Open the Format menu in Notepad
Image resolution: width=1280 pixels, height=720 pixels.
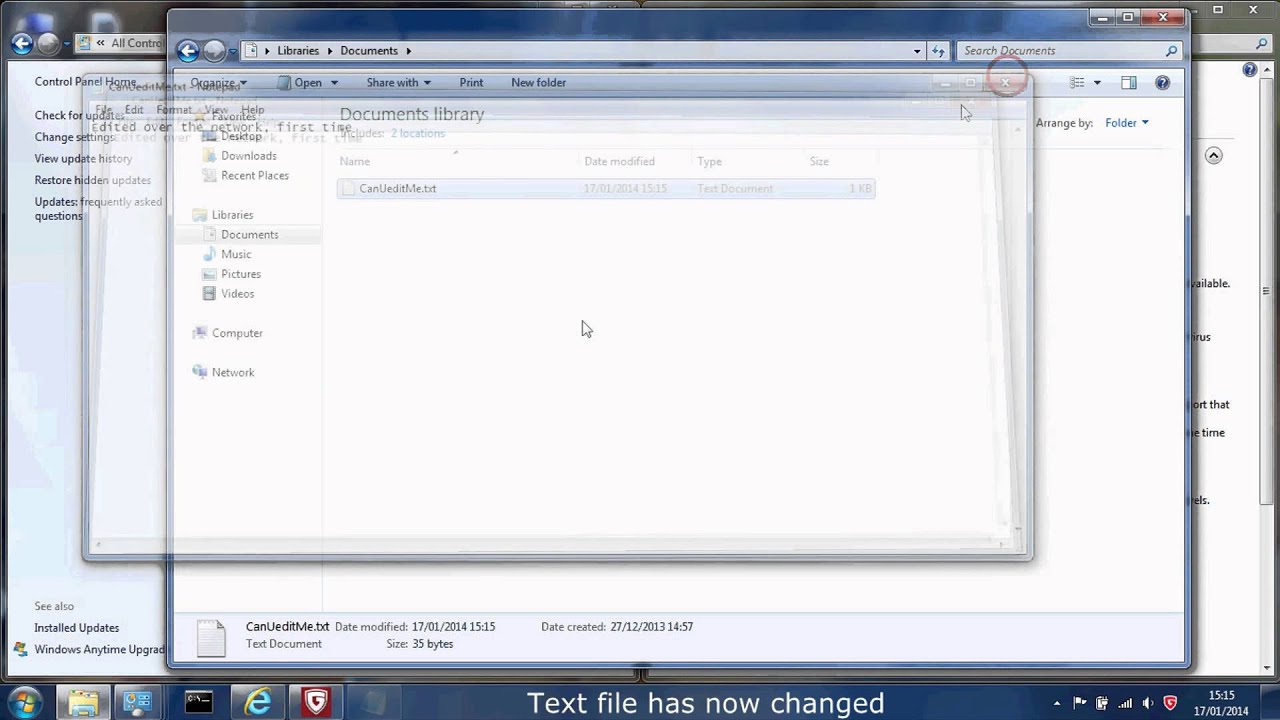[173, 110]
